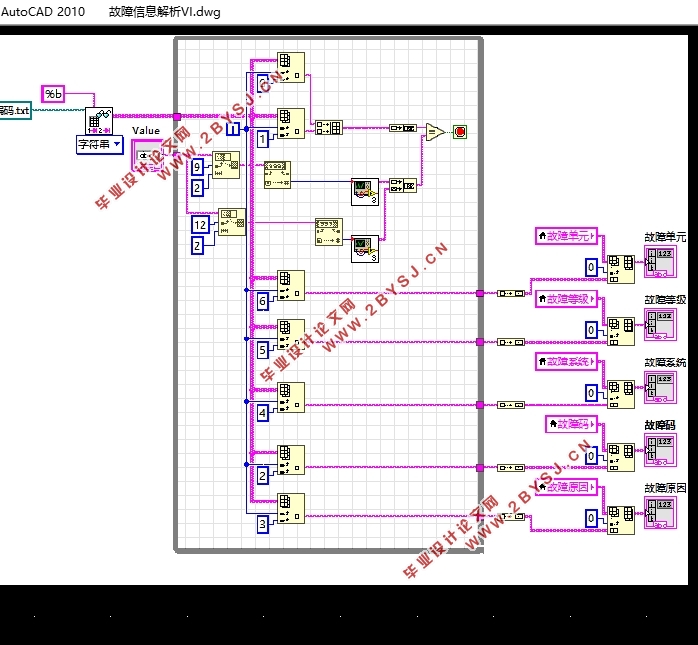Click the String Subset node fed by constant 12
This screenshot has width=698, height=645.
point(231,222)
